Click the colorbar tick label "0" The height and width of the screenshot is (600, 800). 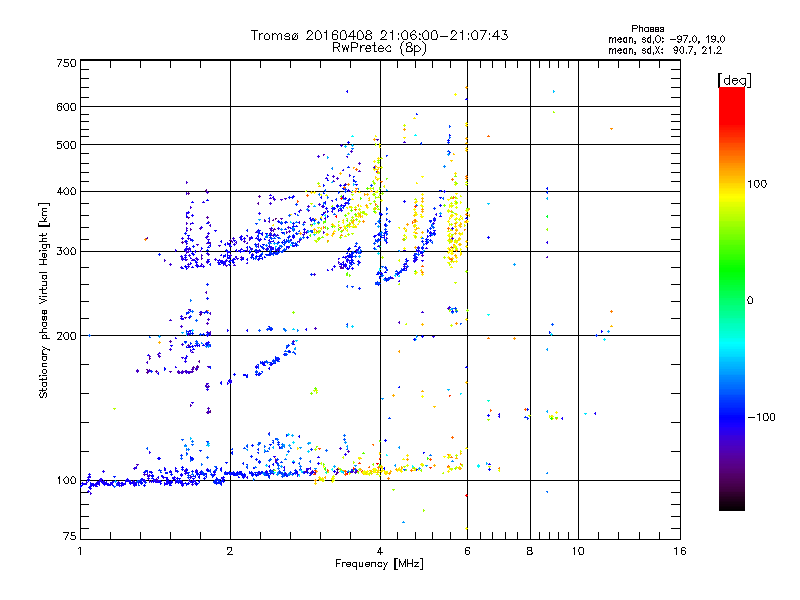point(750,301)
